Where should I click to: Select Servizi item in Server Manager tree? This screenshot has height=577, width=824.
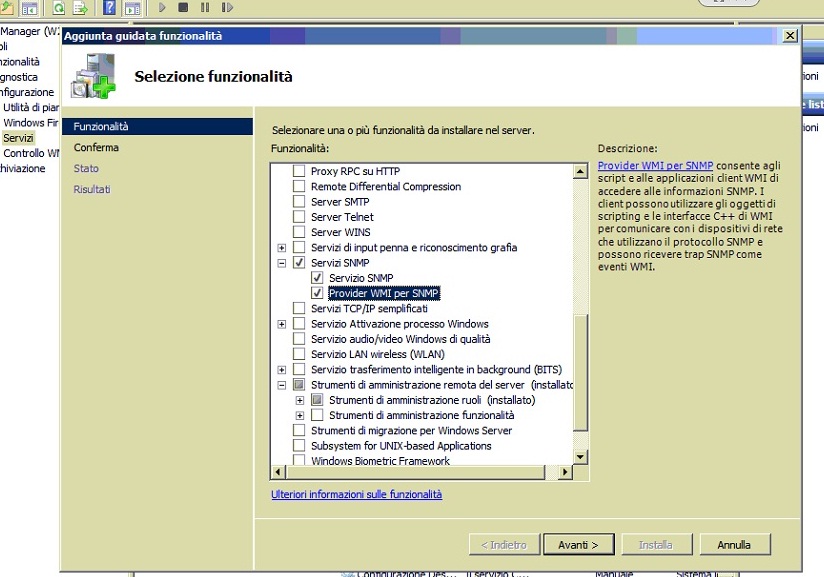point(18,138)
